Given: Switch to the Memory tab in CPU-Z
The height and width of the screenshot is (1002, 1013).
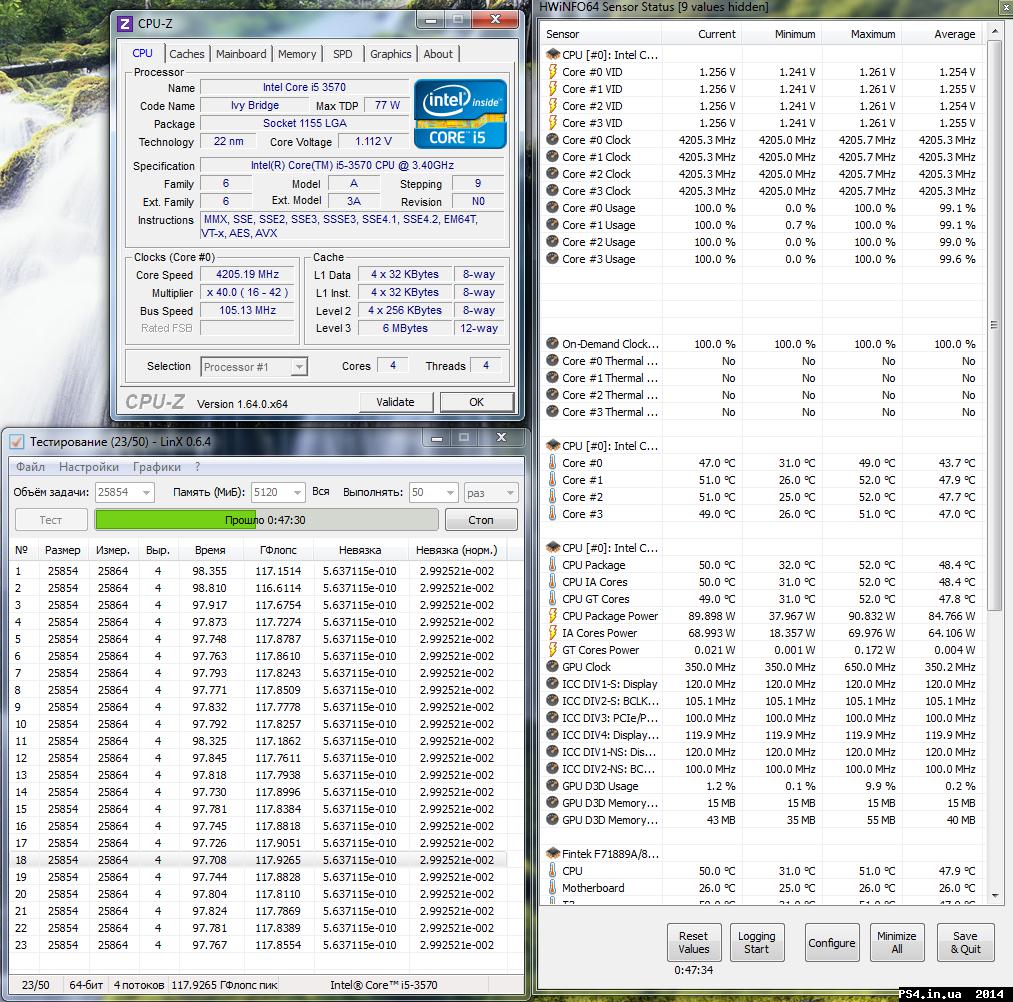Looking at the screenshot, I should tap(297, 54).
